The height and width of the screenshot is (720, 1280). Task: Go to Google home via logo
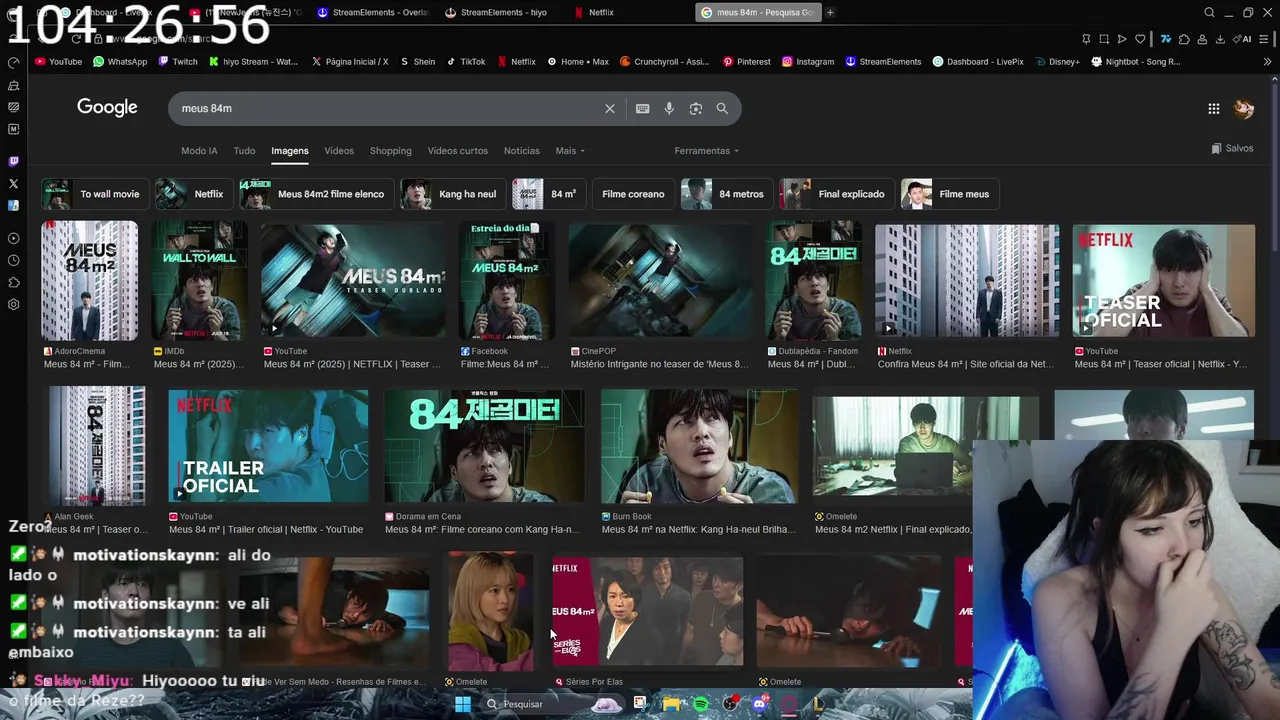click(x=107, y=108)
